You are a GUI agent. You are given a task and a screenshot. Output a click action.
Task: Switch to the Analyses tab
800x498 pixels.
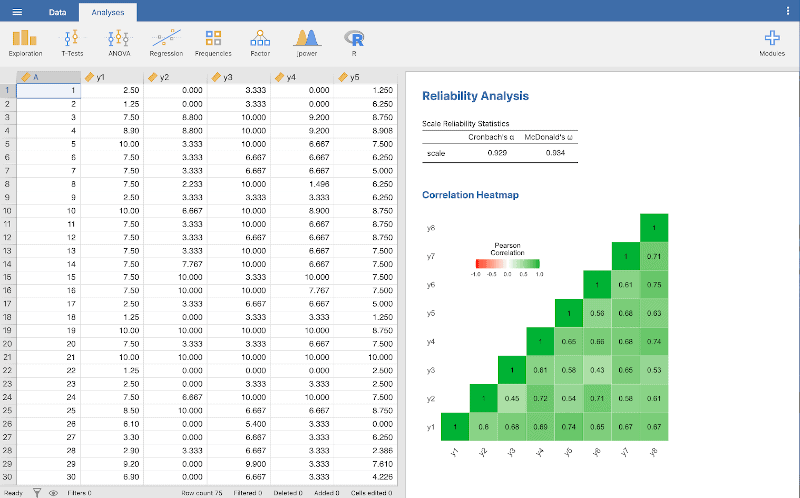(108, 11)
